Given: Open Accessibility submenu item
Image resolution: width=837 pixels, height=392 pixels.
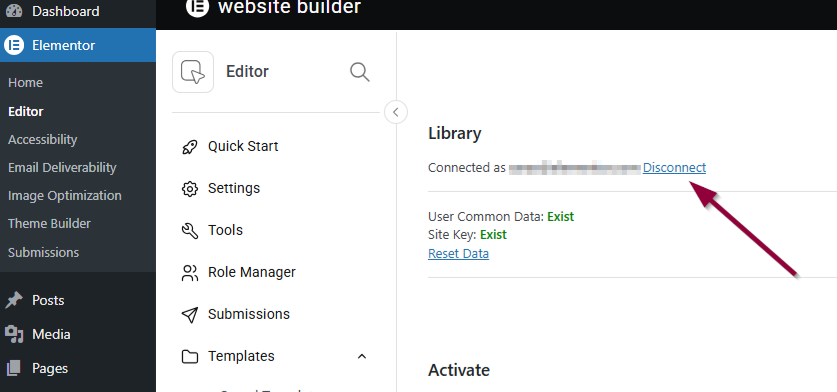Looking at the screenshot, I should click(43, 139).
